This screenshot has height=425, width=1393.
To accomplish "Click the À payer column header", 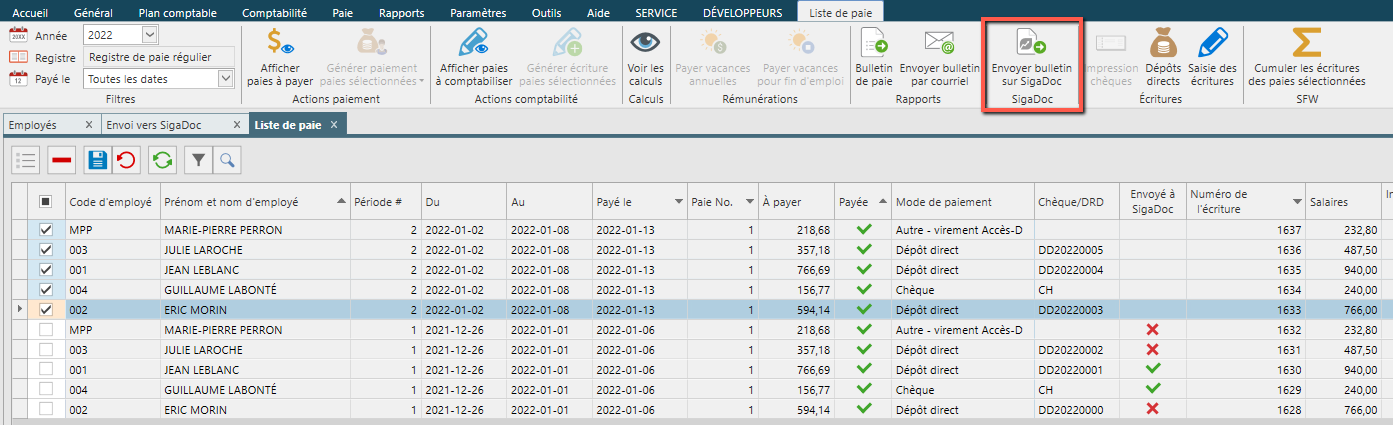I will 795,201.
